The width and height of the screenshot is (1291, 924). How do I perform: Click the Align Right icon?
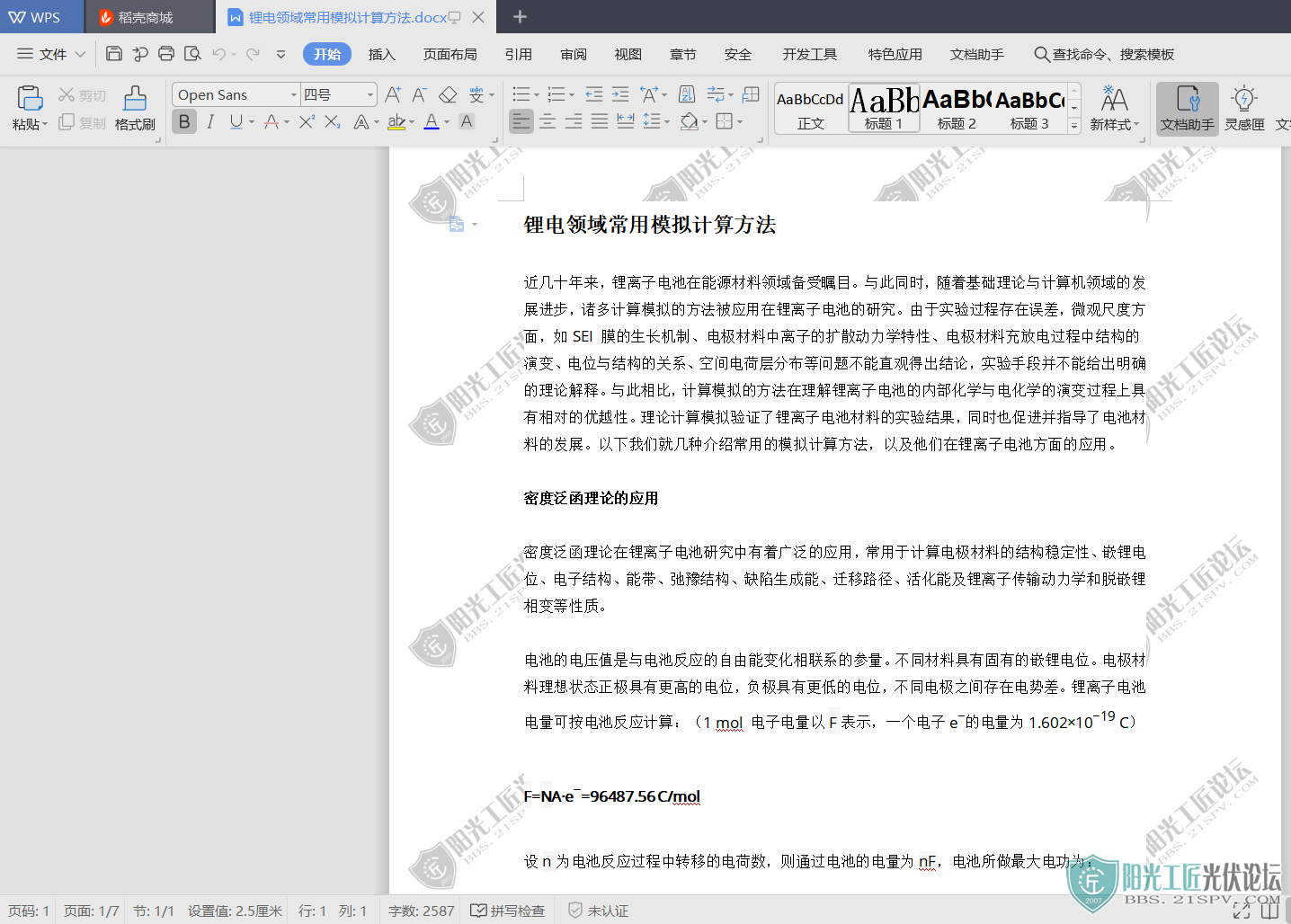pyautogui.click(x=574, y=121)
